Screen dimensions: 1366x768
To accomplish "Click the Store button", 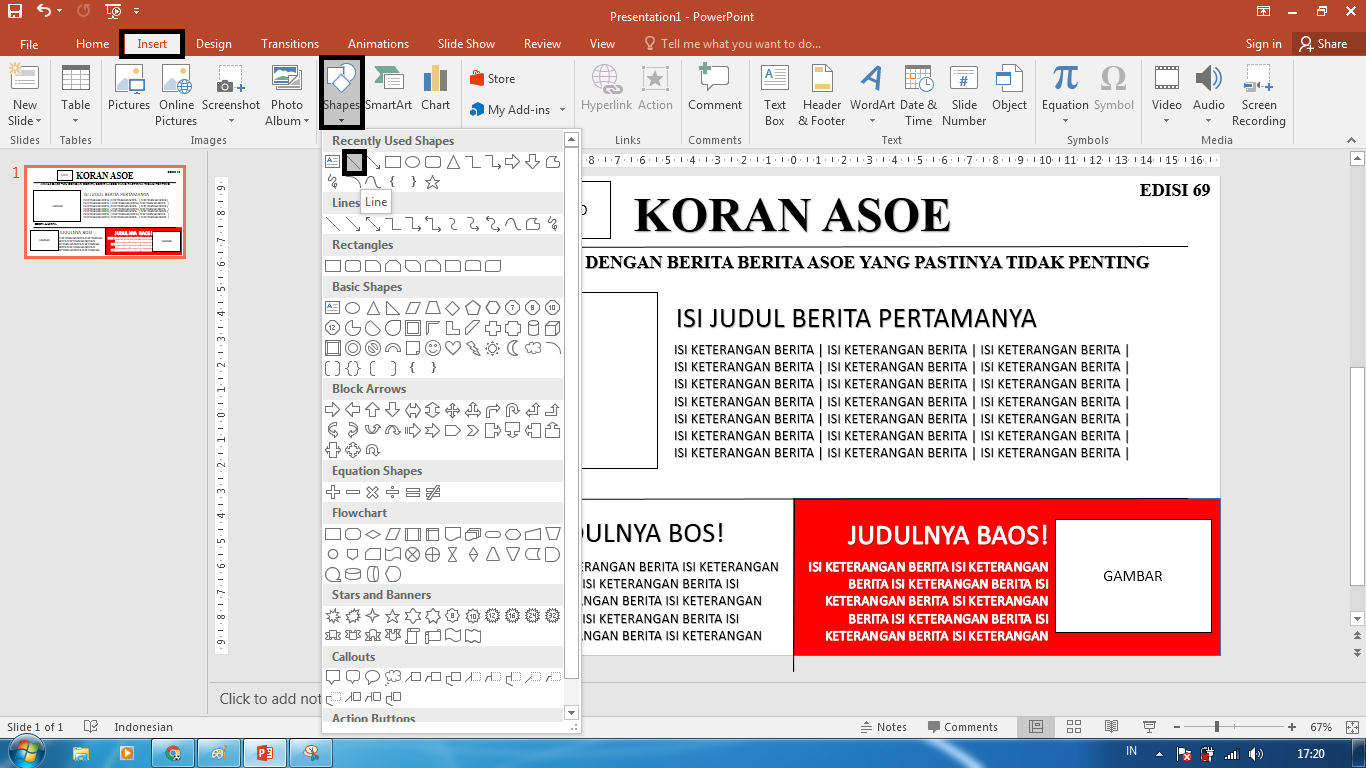I will point(492,79).
